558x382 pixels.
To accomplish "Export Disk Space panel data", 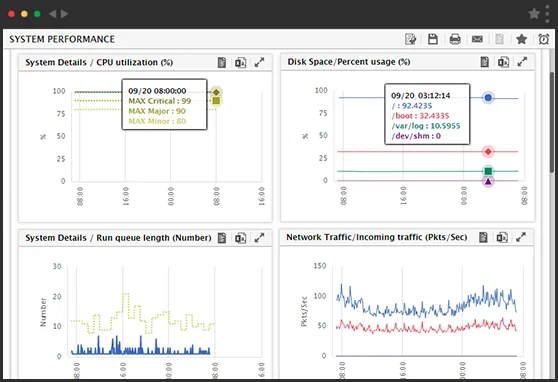I will tap(503, 62).
